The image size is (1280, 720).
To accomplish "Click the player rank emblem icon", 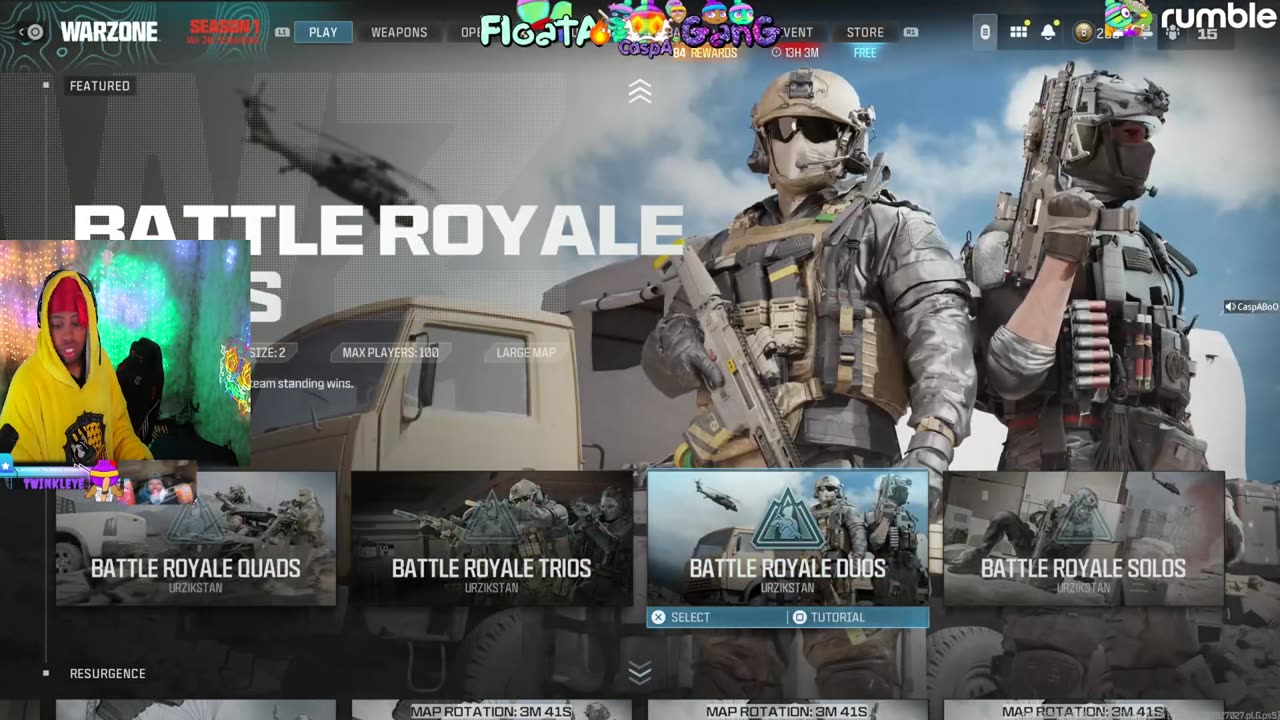I will (1083, 32).
